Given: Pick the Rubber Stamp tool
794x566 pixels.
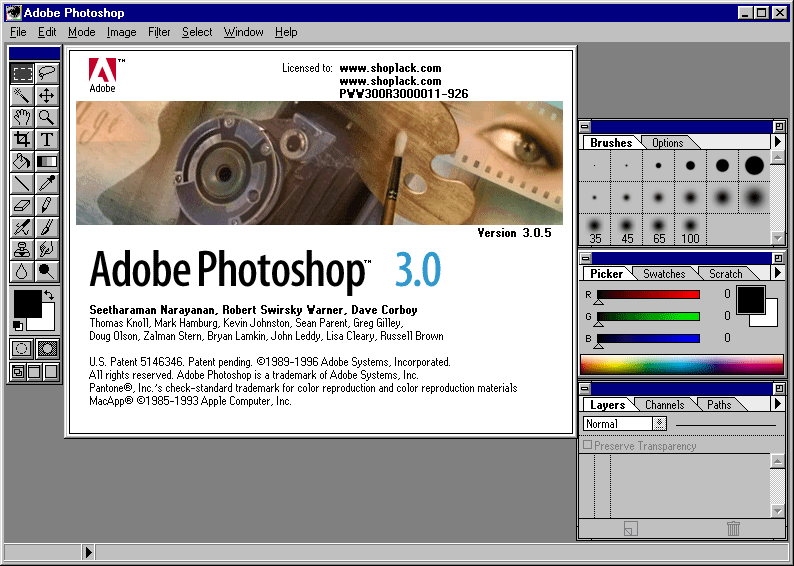Looking at the screenshot, I should coord(21,249).
